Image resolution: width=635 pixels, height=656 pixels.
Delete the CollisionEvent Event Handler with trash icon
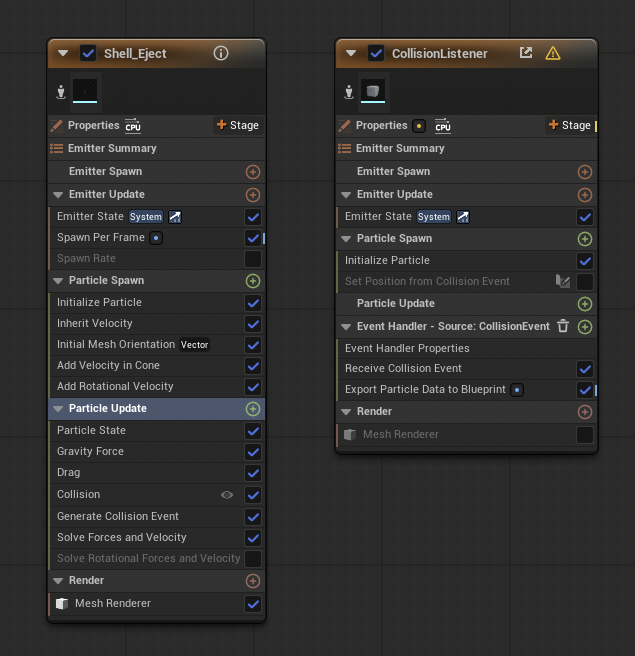[x=563, y=326]
